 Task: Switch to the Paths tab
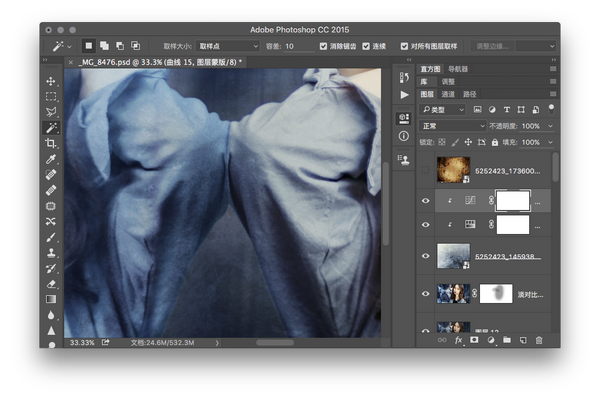point(470,94)
